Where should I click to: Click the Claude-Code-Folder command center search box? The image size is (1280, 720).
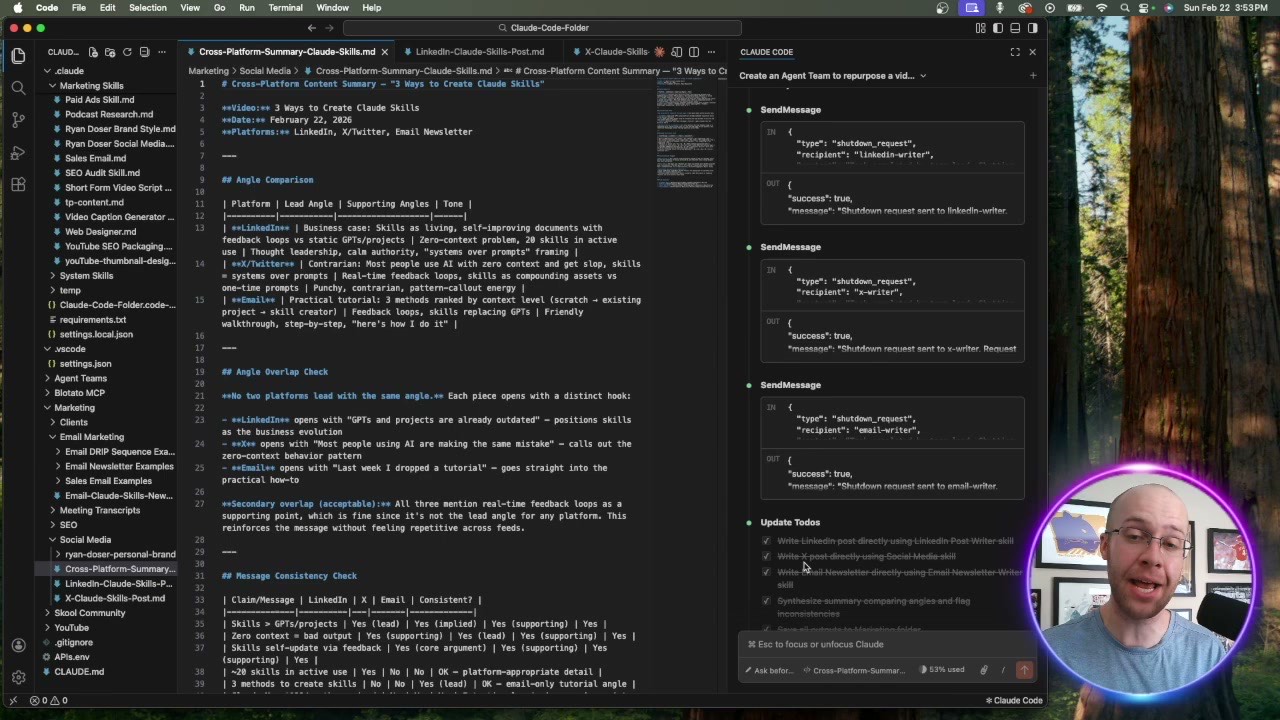coord(543,28)
